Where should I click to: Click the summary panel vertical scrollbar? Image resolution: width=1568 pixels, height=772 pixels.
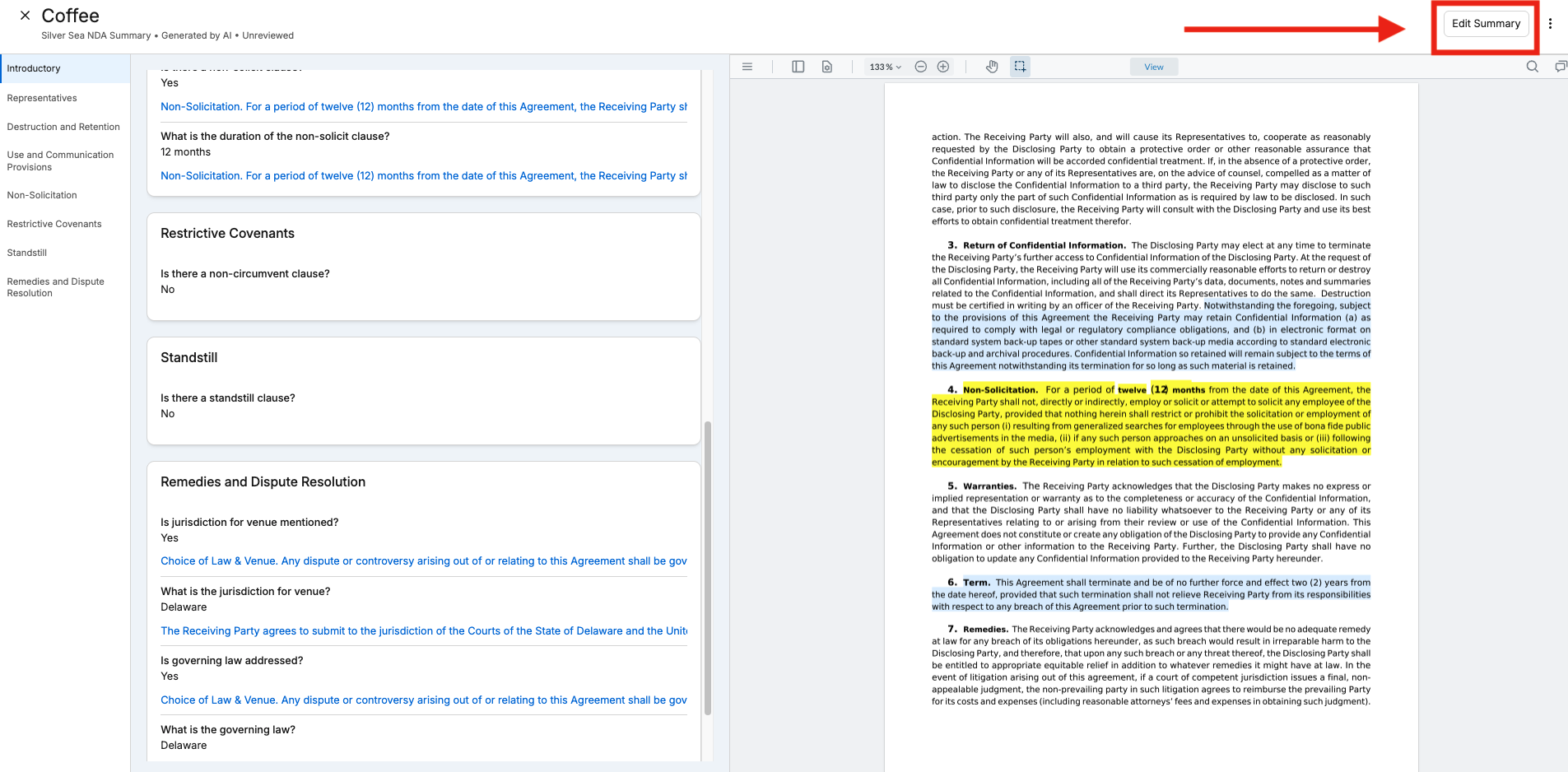[x=708, y=568]
